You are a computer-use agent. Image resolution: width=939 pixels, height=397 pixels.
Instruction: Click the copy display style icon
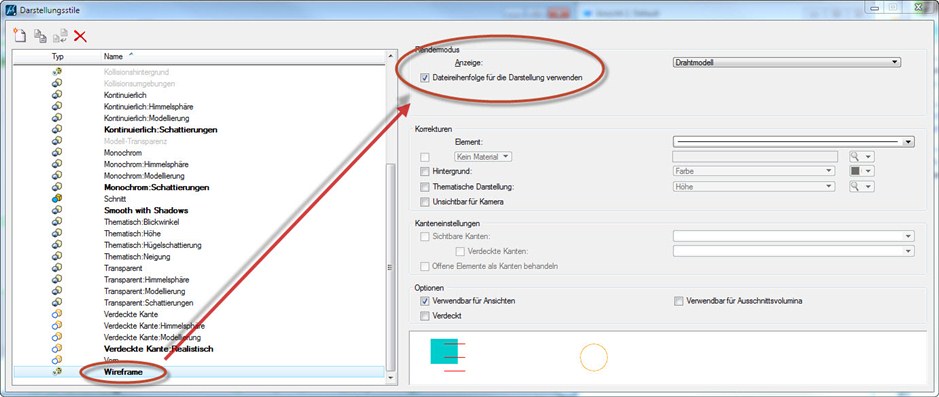click(x=40, y=36)
